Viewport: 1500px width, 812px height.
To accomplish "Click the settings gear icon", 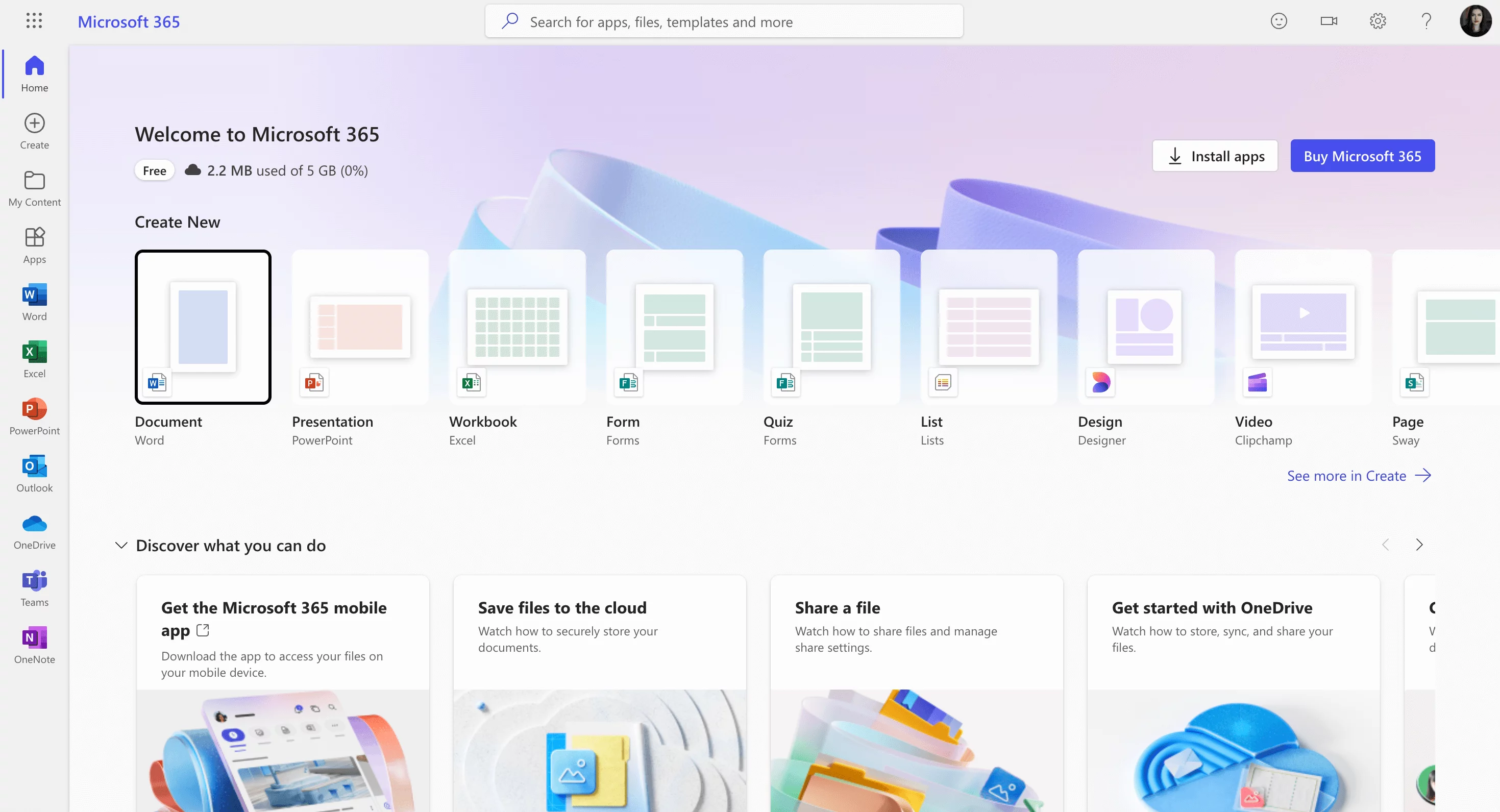I will [x=1378, y=21].
